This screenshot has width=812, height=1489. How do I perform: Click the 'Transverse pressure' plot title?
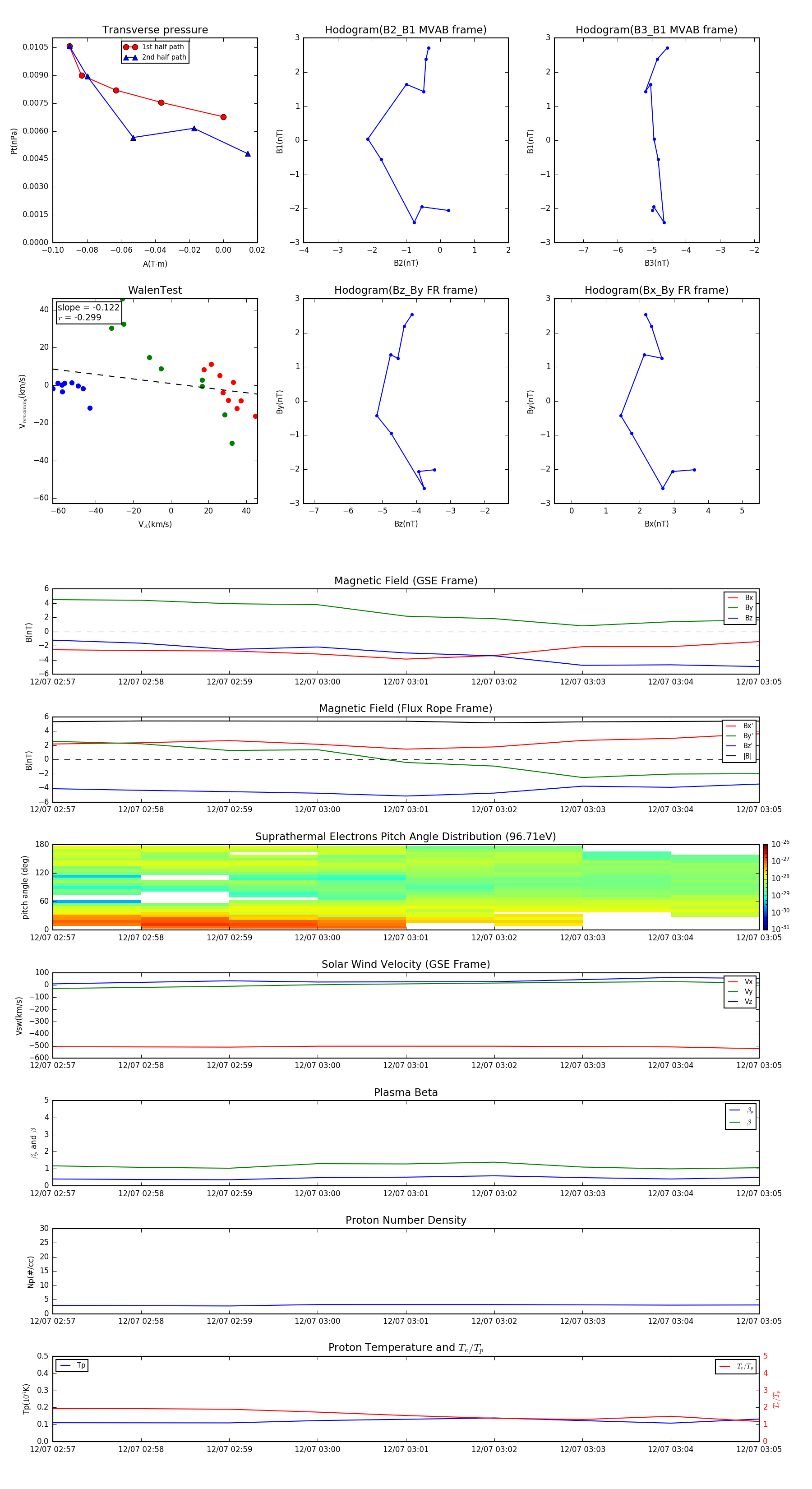155,30
